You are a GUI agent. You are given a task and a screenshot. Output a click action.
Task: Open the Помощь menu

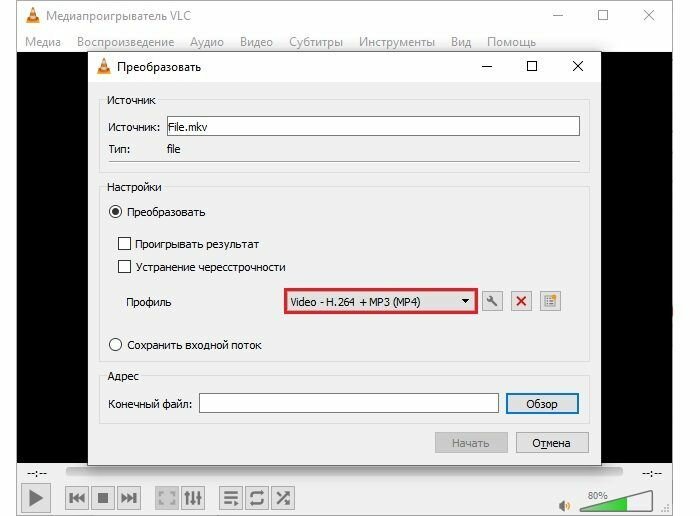511,42
